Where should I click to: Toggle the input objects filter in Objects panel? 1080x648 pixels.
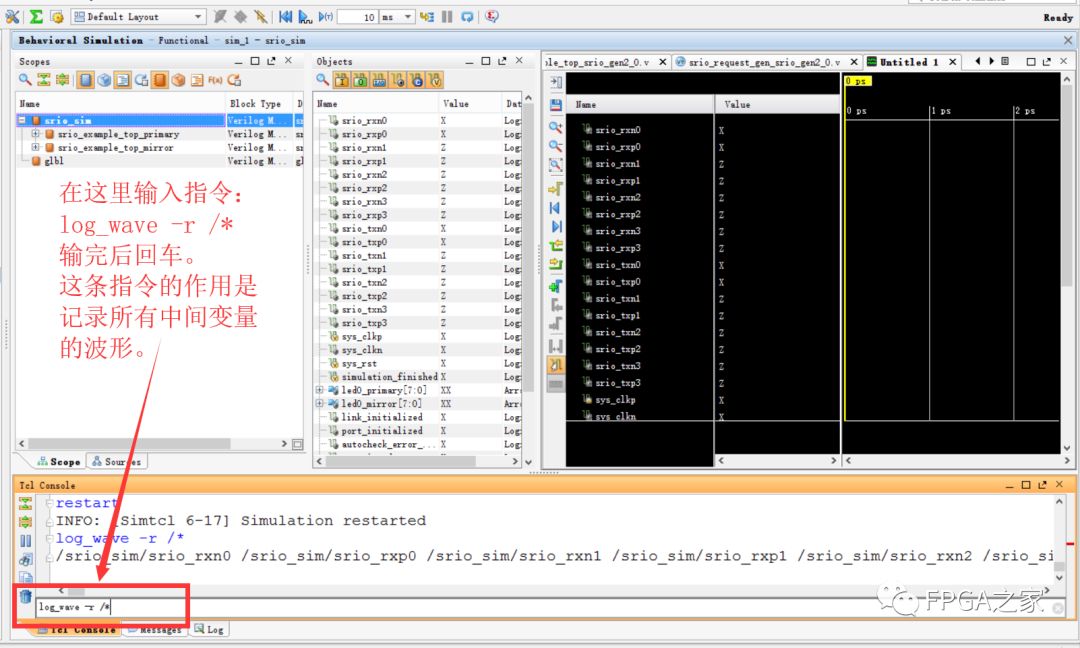342,80
